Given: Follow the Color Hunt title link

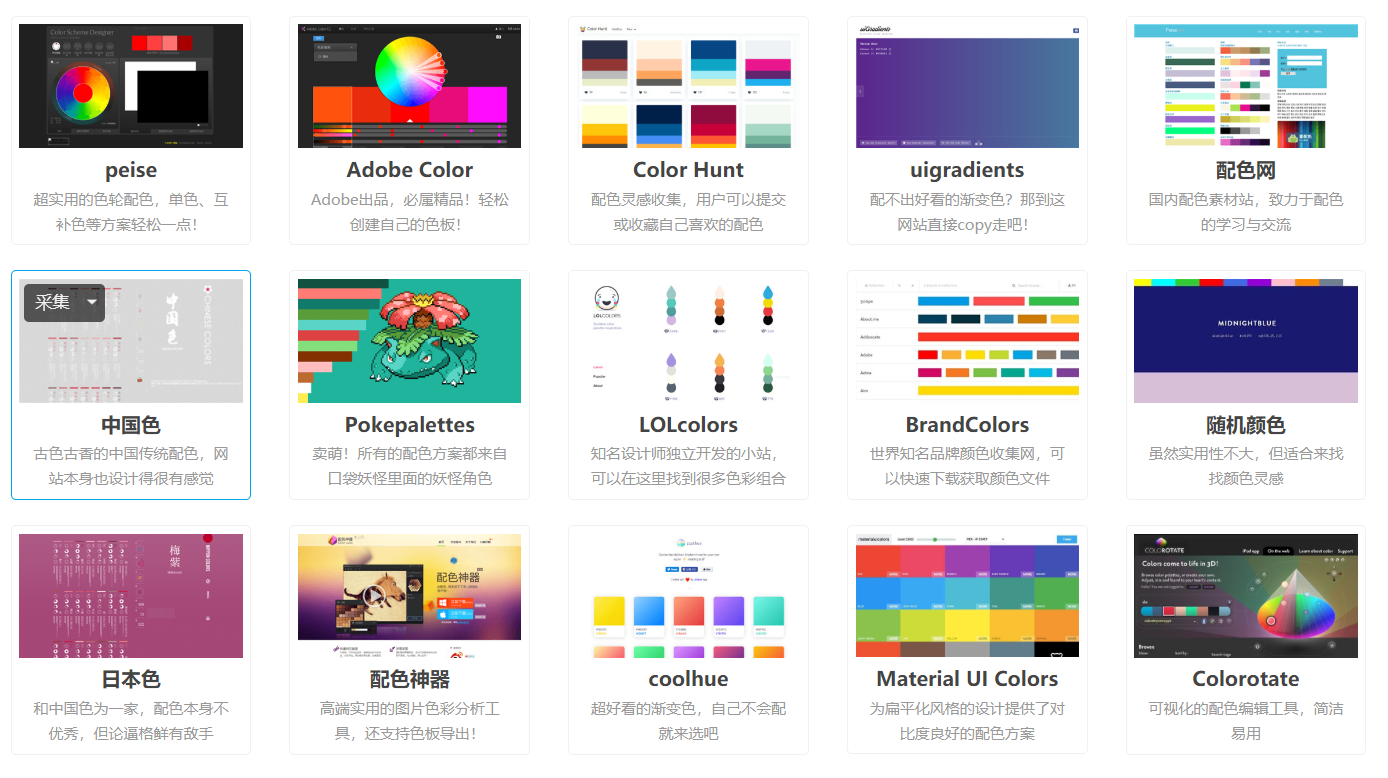Looking at the screenshot, I should point(689,170).
